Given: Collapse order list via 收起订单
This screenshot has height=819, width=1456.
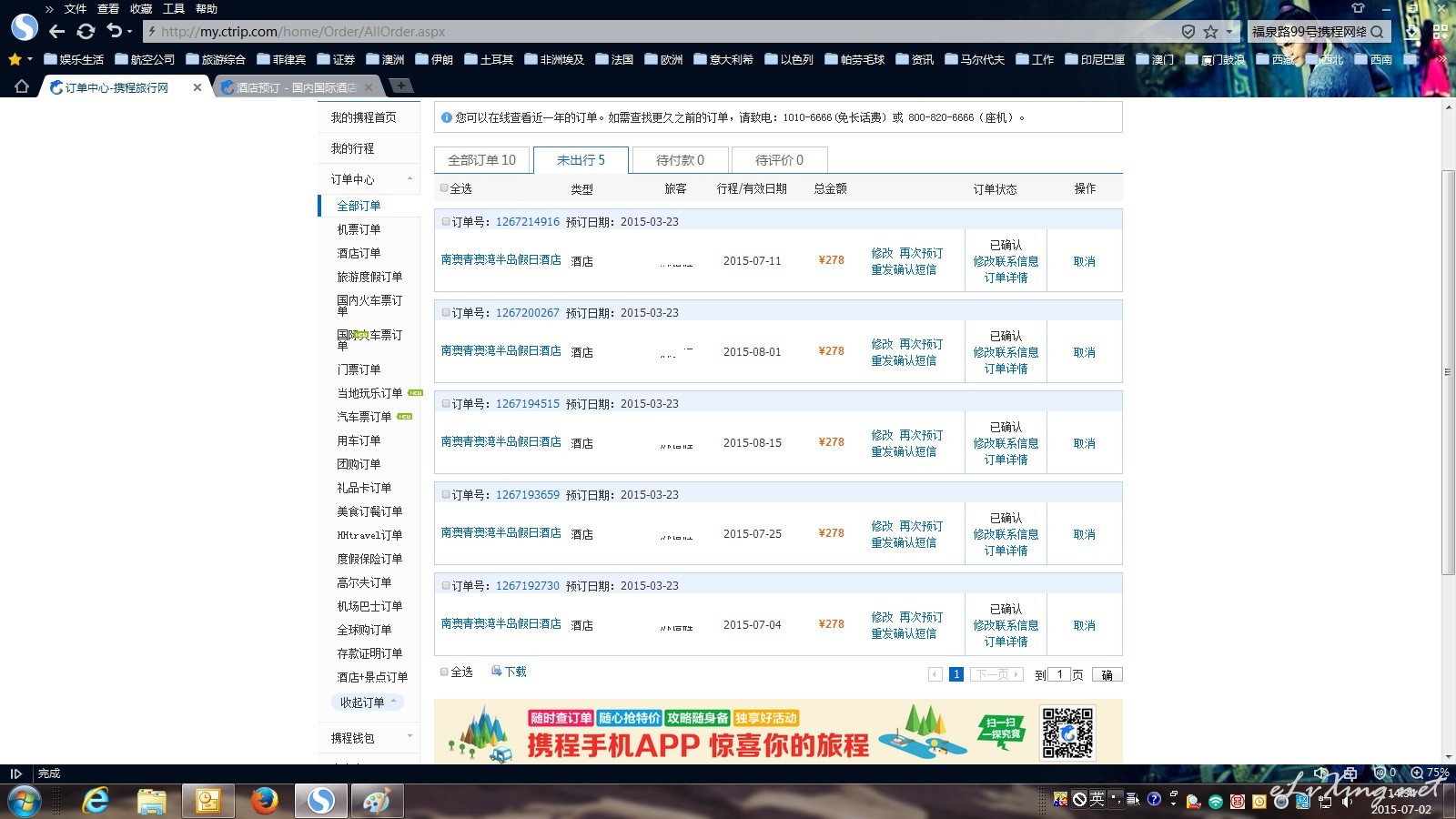Looking at the screenshot, I should click(x=367, y=703).
